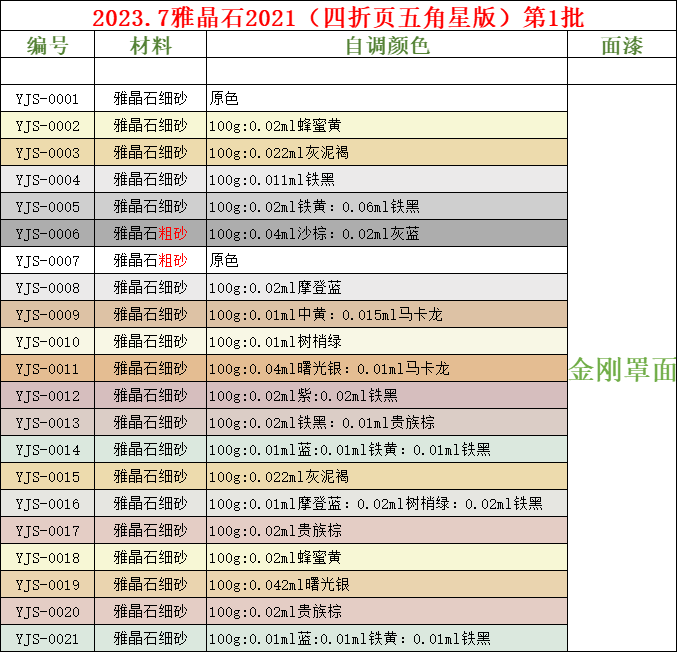The width and height of the screenshot is (677, 652).
Task: Click the cell 'YJS-0008'
Action: tap(47, 288)
